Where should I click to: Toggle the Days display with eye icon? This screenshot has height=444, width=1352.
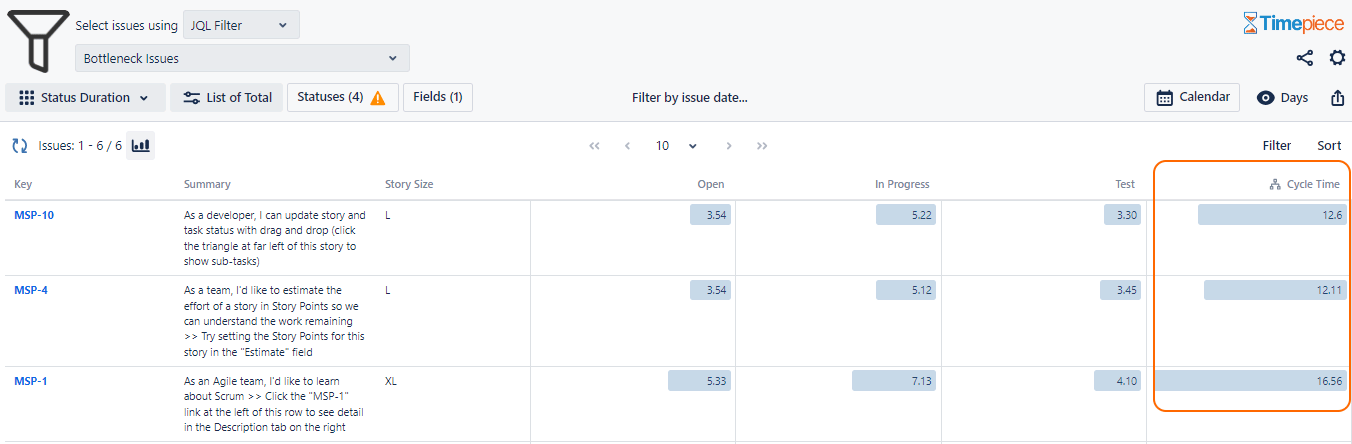[1282, 98]
